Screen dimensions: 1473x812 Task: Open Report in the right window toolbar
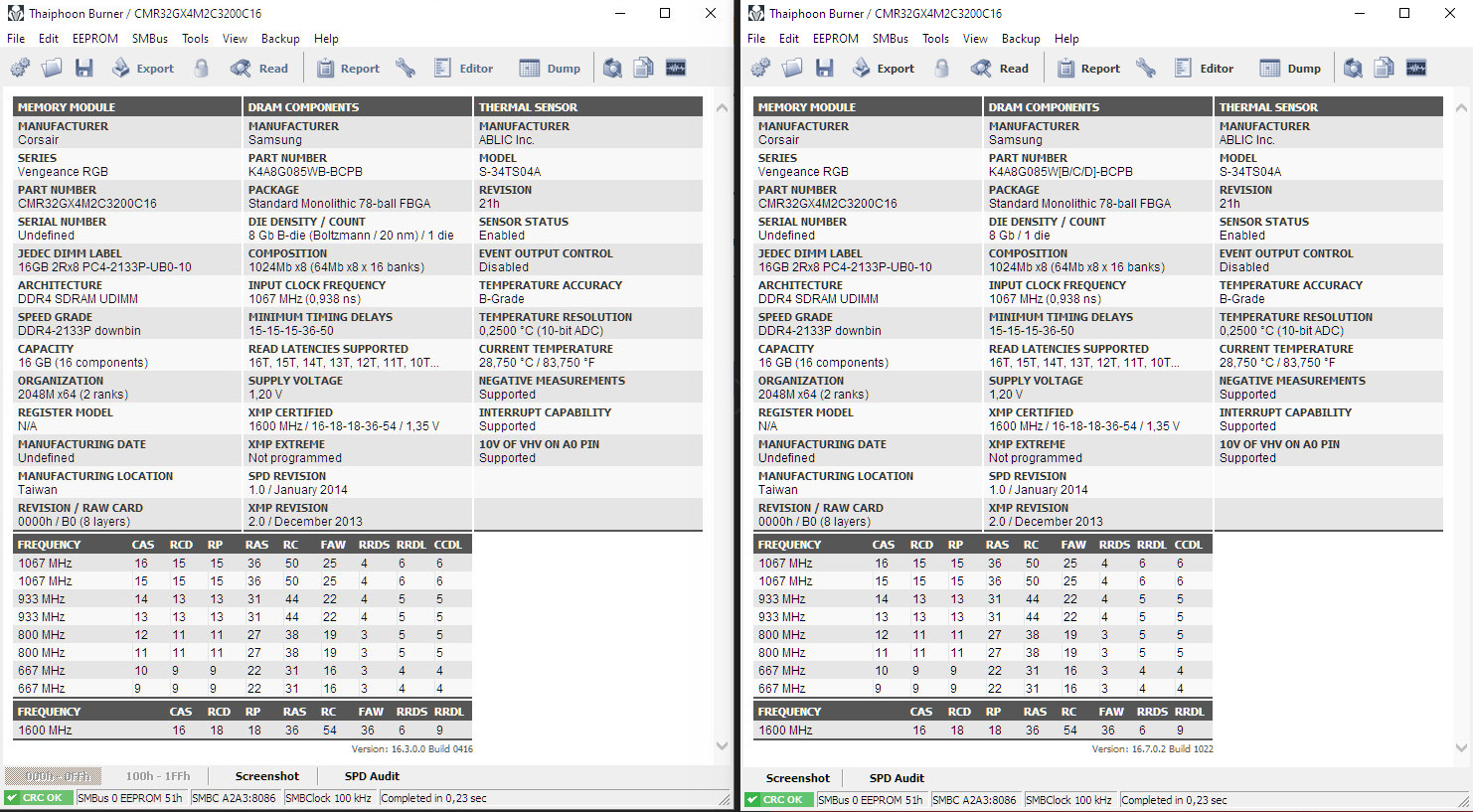(x=1088, y=69)
